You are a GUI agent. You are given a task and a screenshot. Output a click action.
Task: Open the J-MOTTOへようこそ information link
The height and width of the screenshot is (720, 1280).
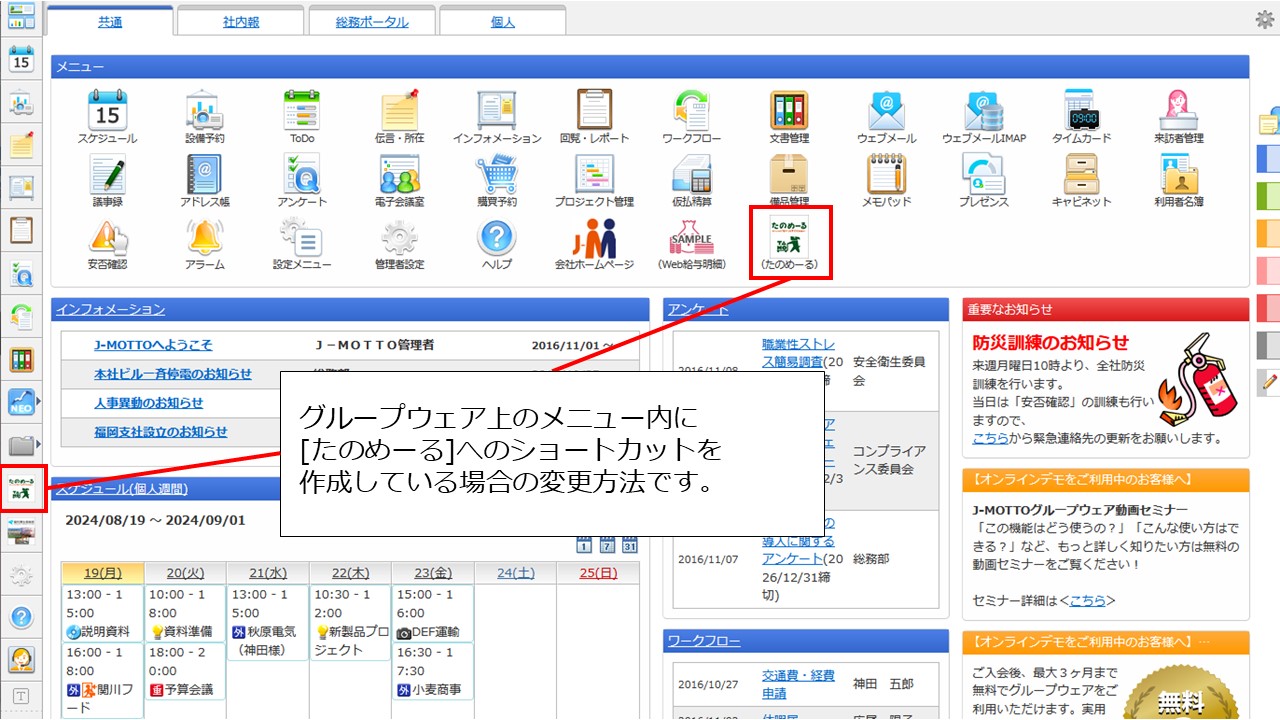(153, 345)
